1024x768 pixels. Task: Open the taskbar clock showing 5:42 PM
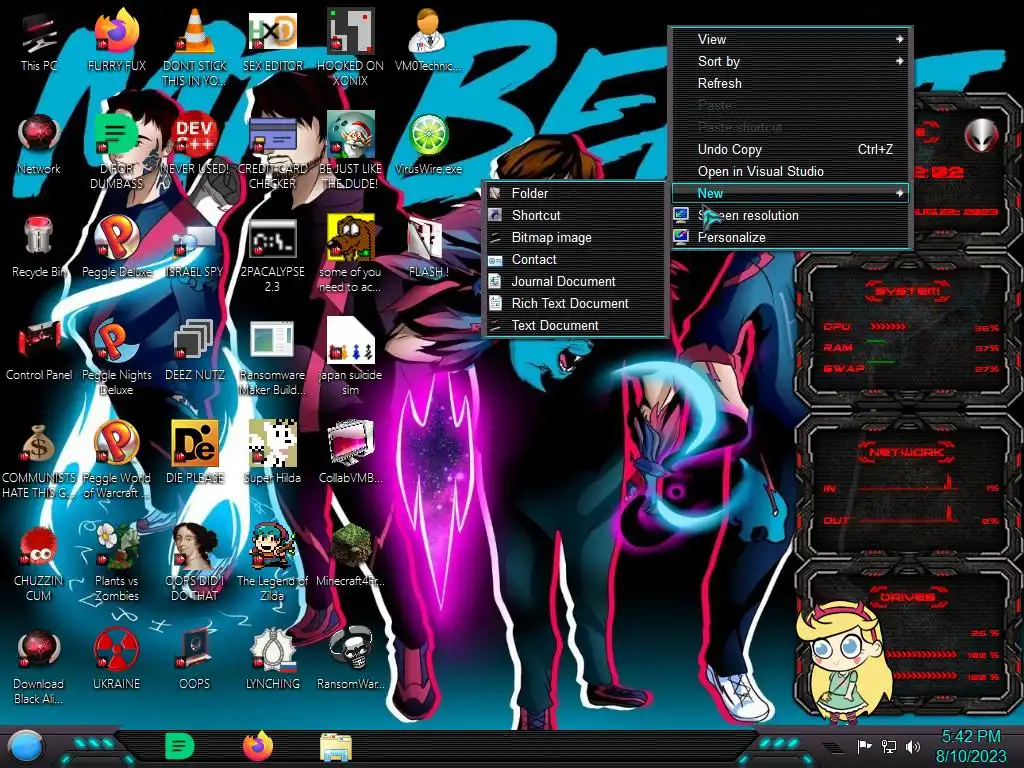point(971,746)
